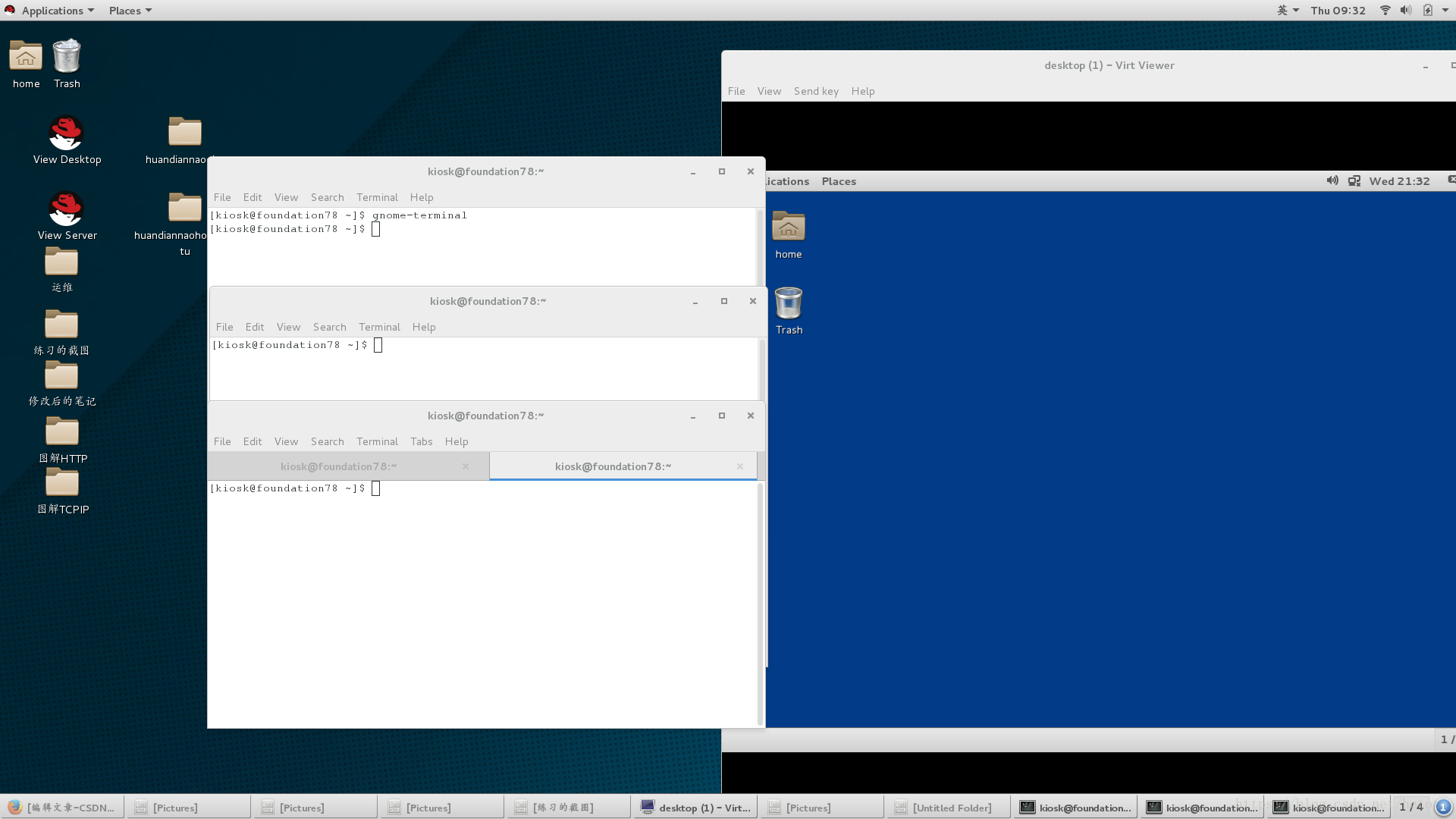This screenshot has height=819, width=1456.
Task: Open the 英 input method dropdown
Action: tap(1288, 11)
